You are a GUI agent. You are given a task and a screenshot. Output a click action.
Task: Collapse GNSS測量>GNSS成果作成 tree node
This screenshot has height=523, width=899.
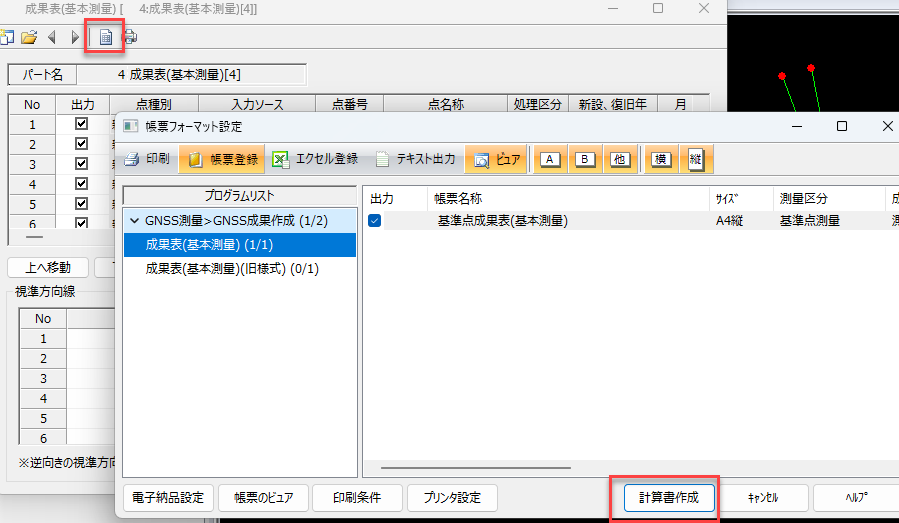pos(134,221)
